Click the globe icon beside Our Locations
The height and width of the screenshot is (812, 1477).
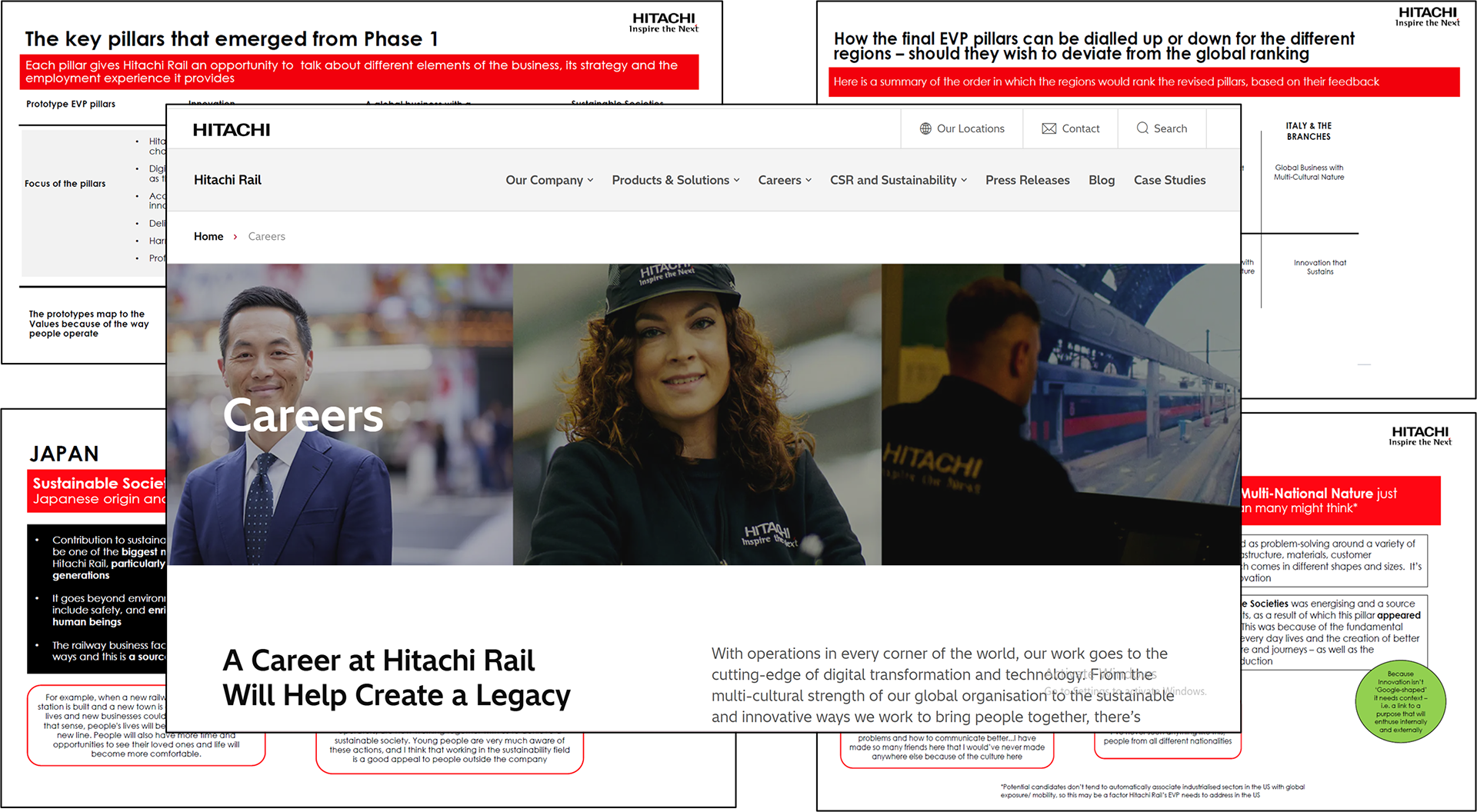pos(925,128)
